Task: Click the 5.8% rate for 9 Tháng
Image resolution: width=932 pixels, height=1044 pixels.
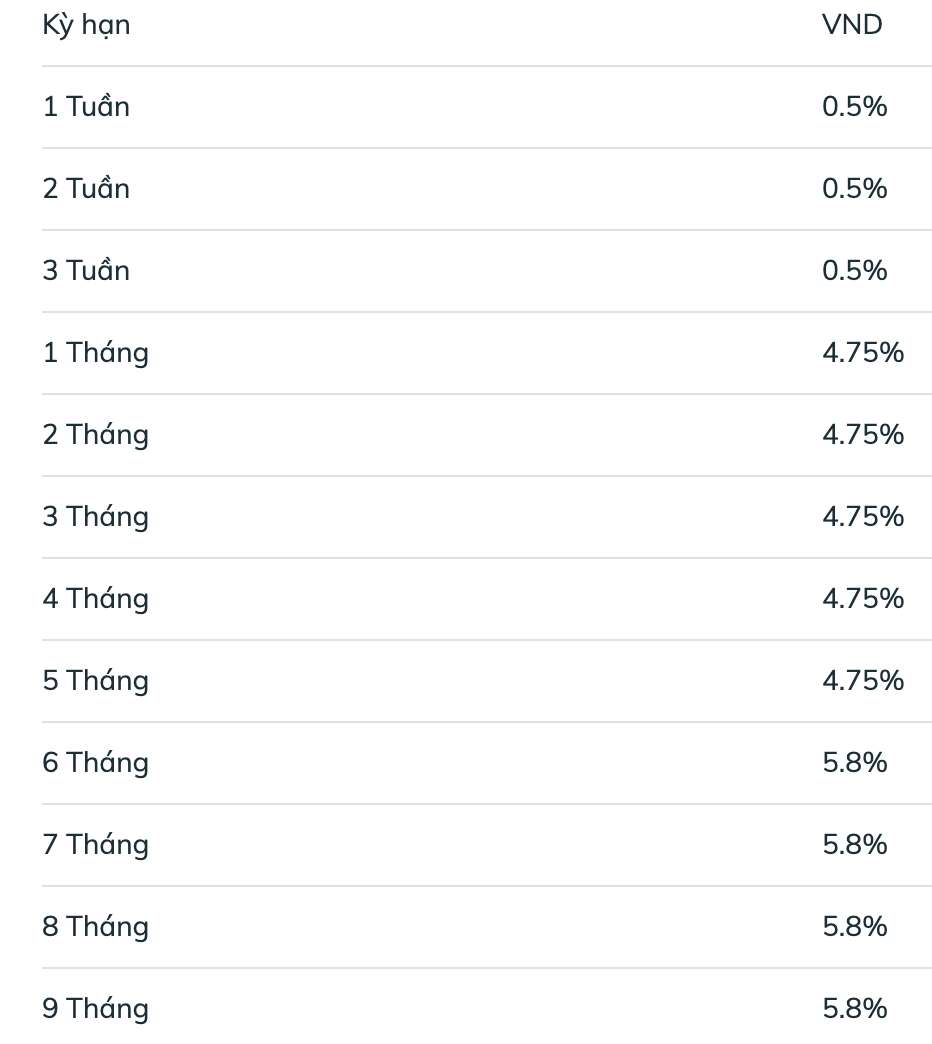Action: [x=854, y=1008]
